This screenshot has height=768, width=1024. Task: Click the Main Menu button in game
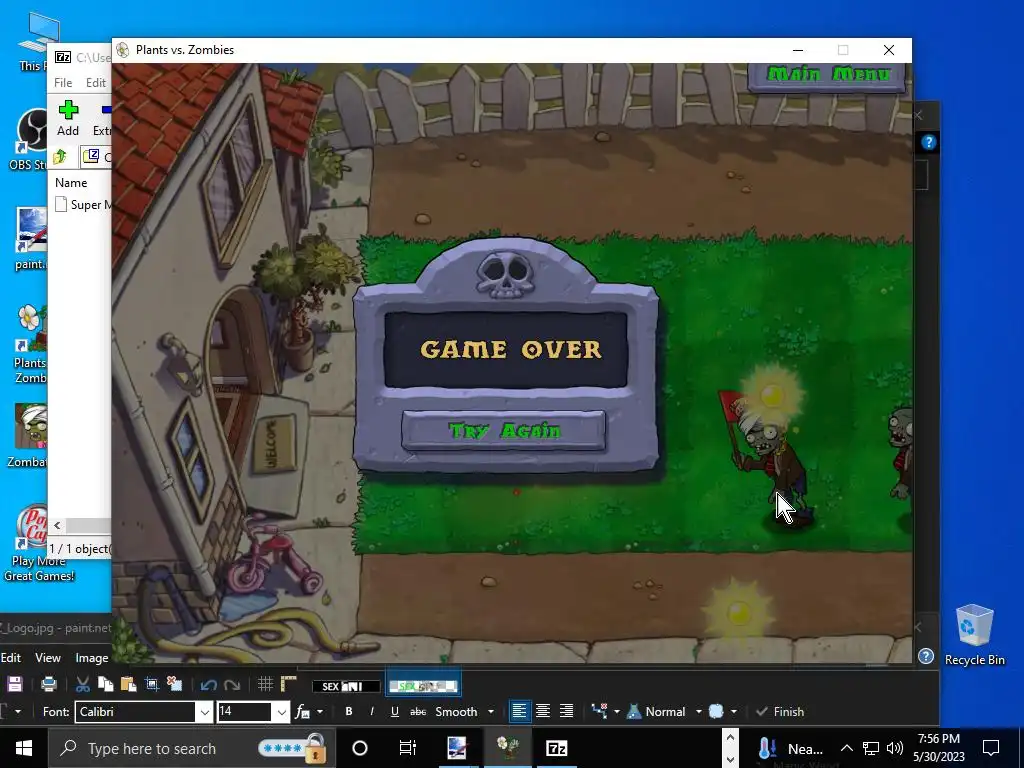(827, 74)
